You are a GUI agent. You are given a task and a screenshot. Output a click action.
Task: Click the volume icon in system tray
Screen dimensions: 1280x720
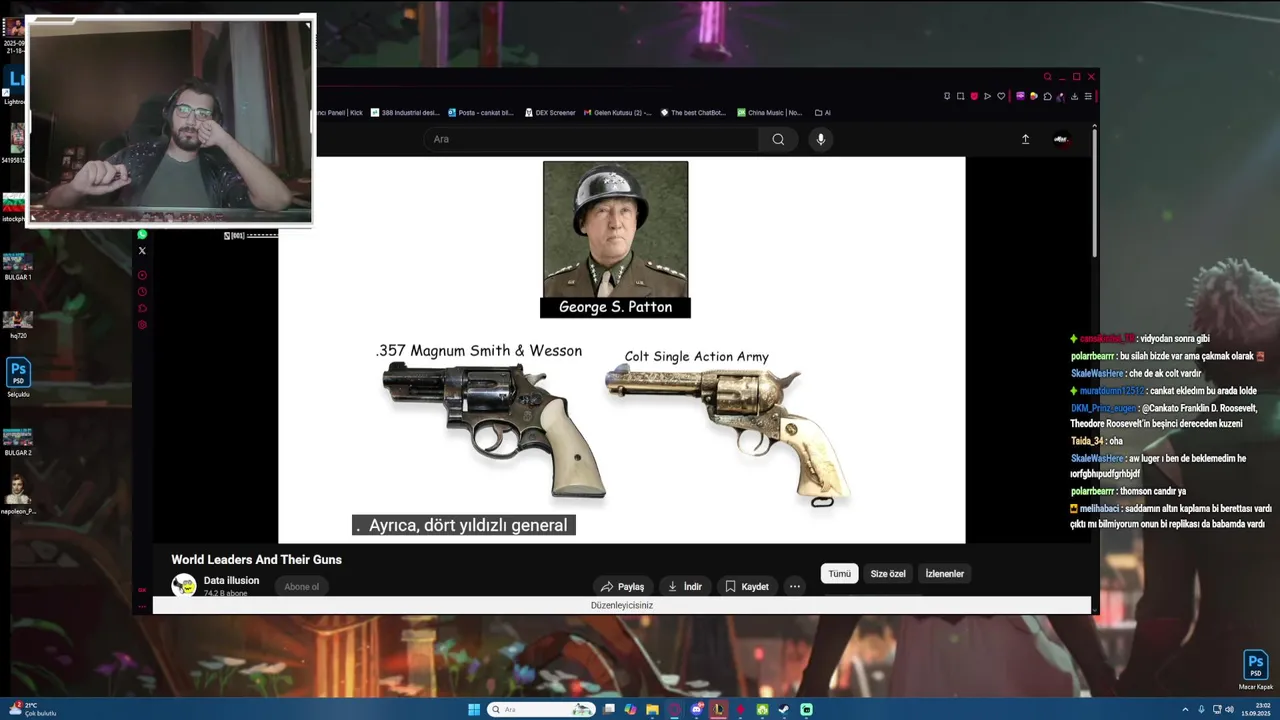tap(1229, 710)
